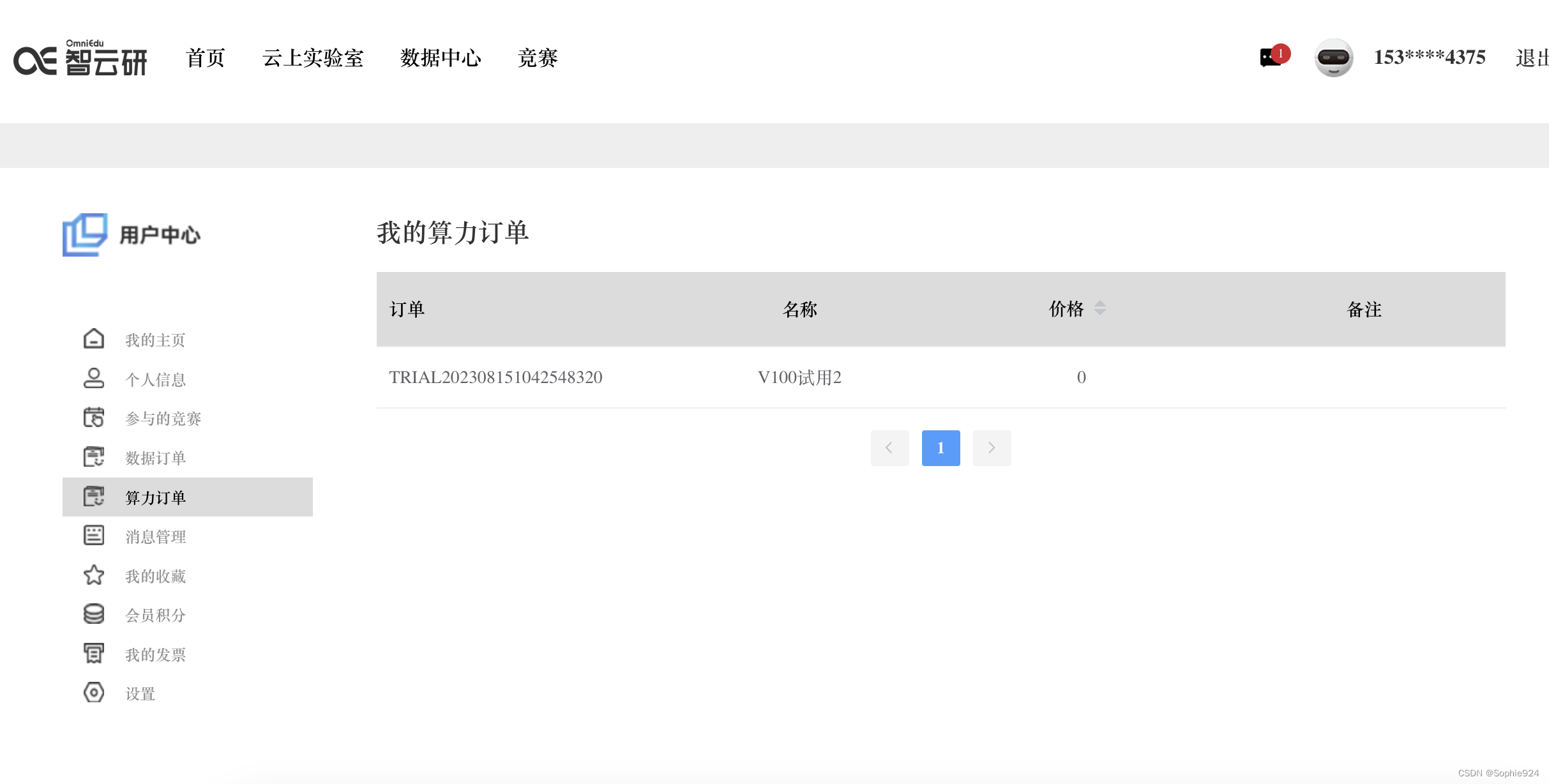Select page 1 in pagination
1549x784 pixels.
(941, 448)
